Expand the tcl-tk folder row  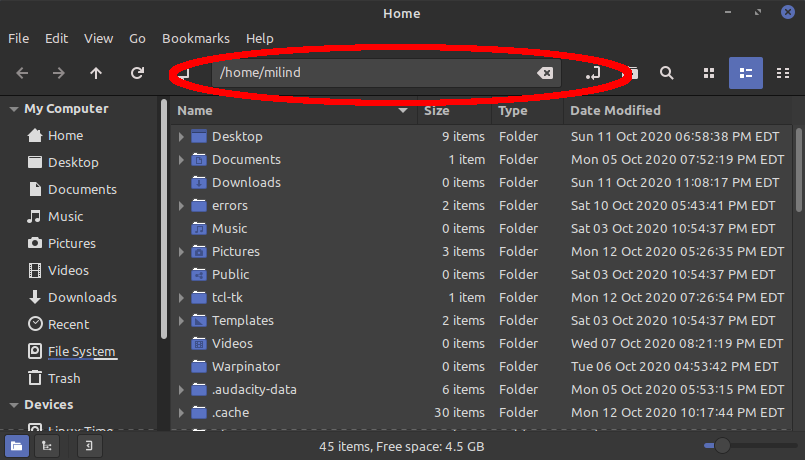point(181,298)
